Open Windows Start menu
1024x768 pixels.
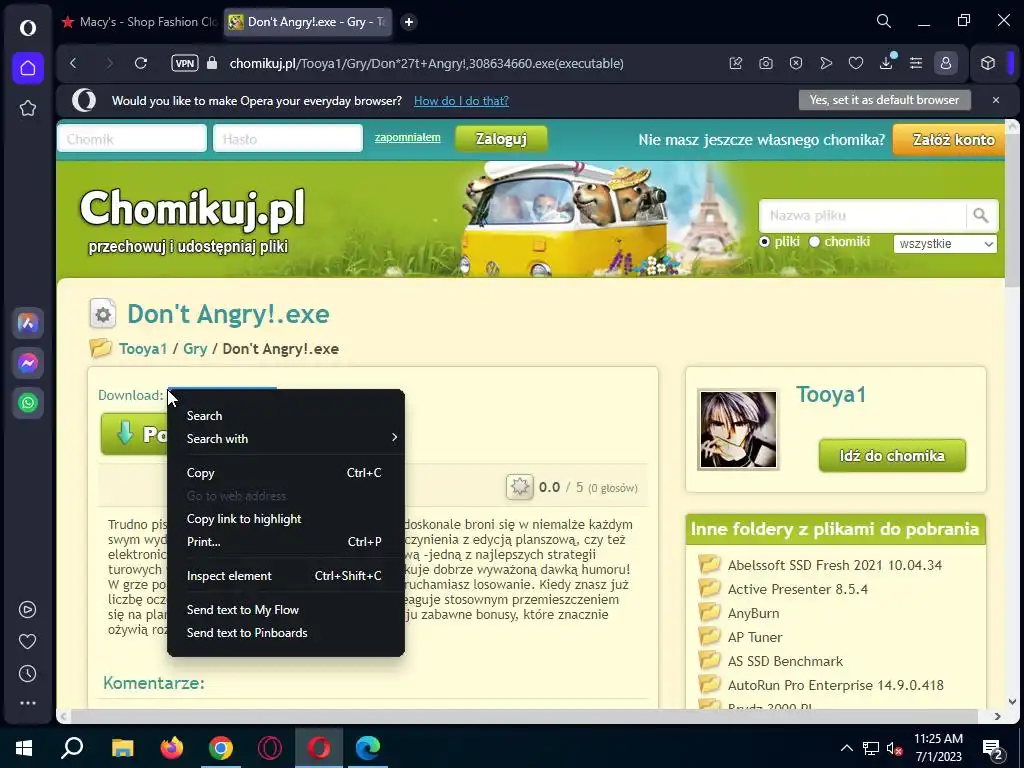[x=24, y=748]
